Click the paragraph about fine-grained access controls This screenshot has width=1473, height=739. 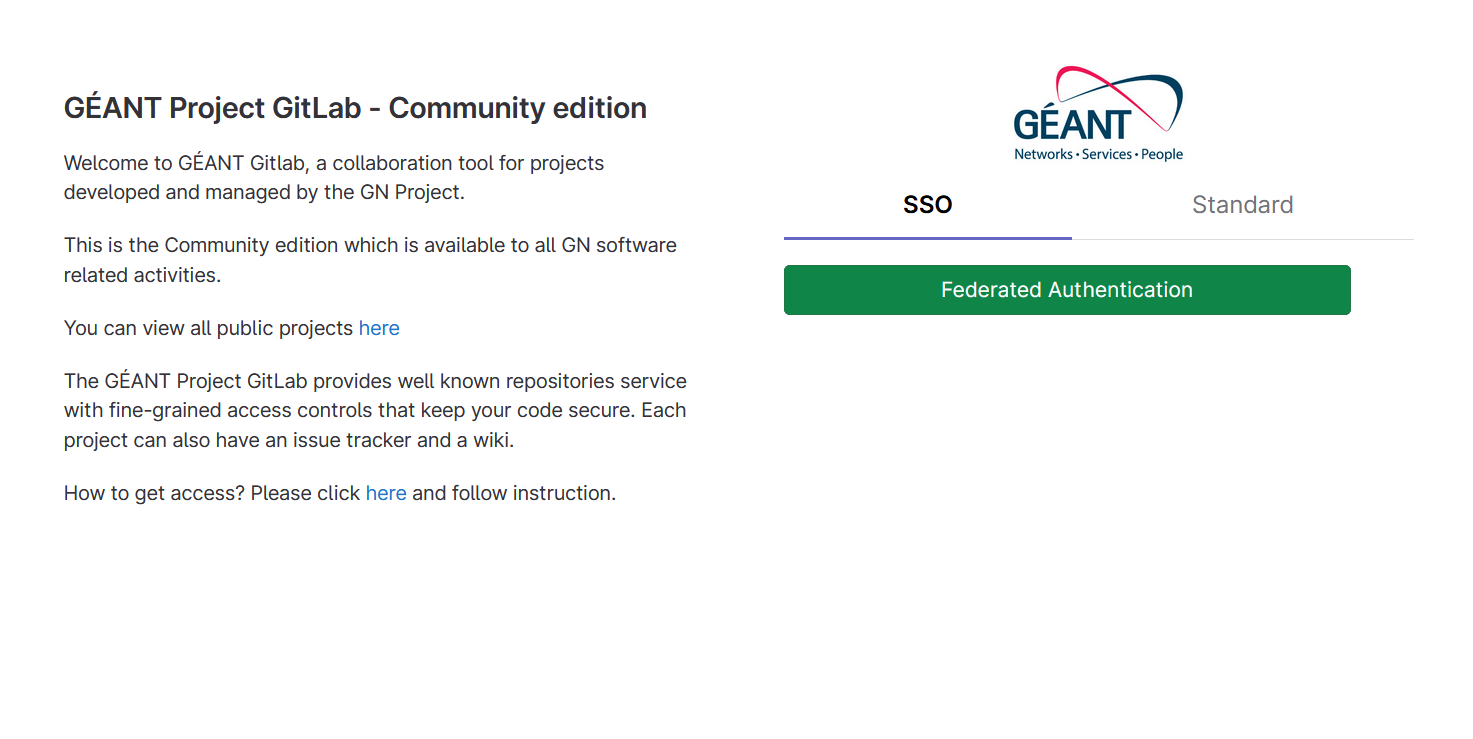[x=375, y=411]
